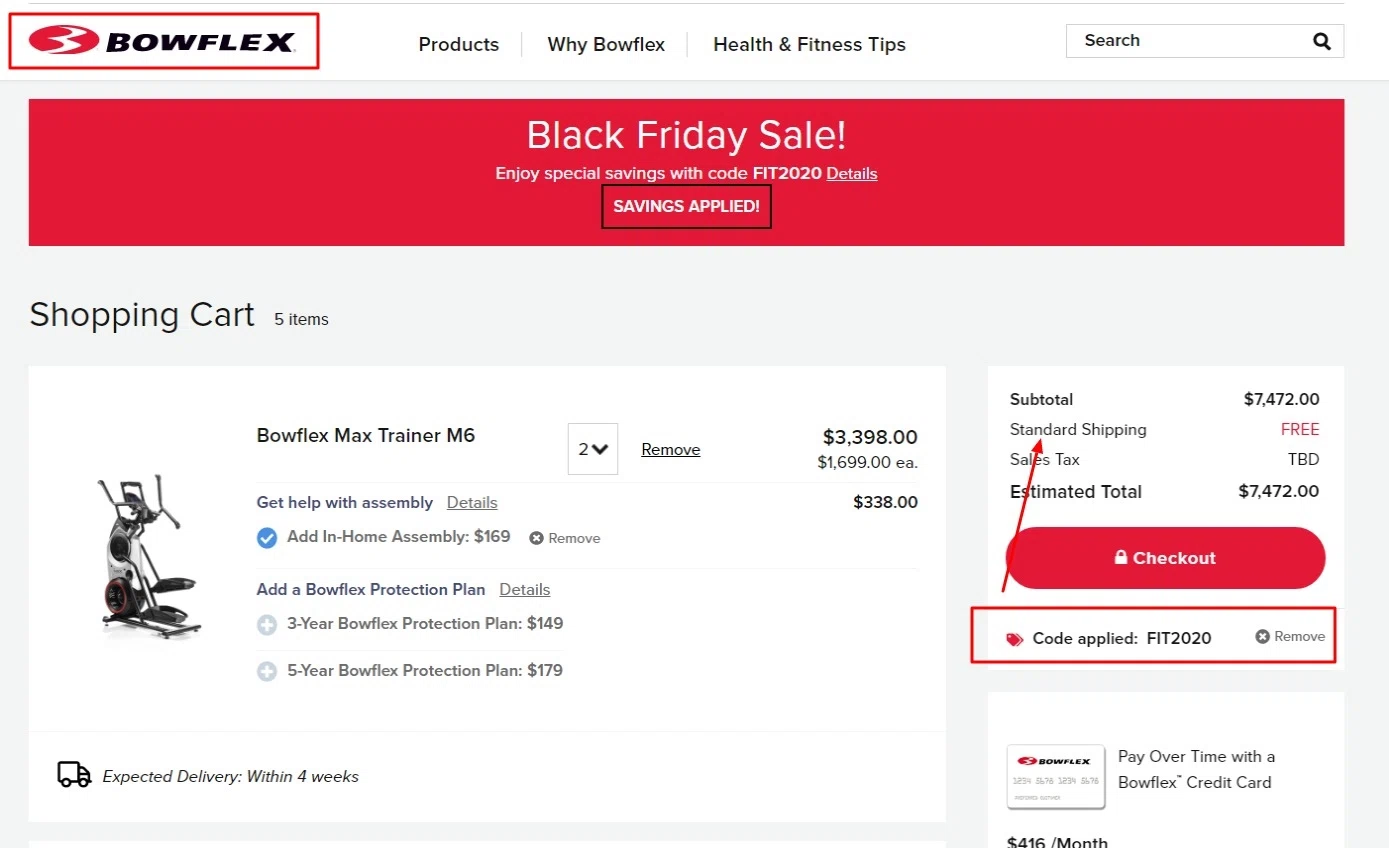Click the Bowflex credit card image

coord(1055,776)
